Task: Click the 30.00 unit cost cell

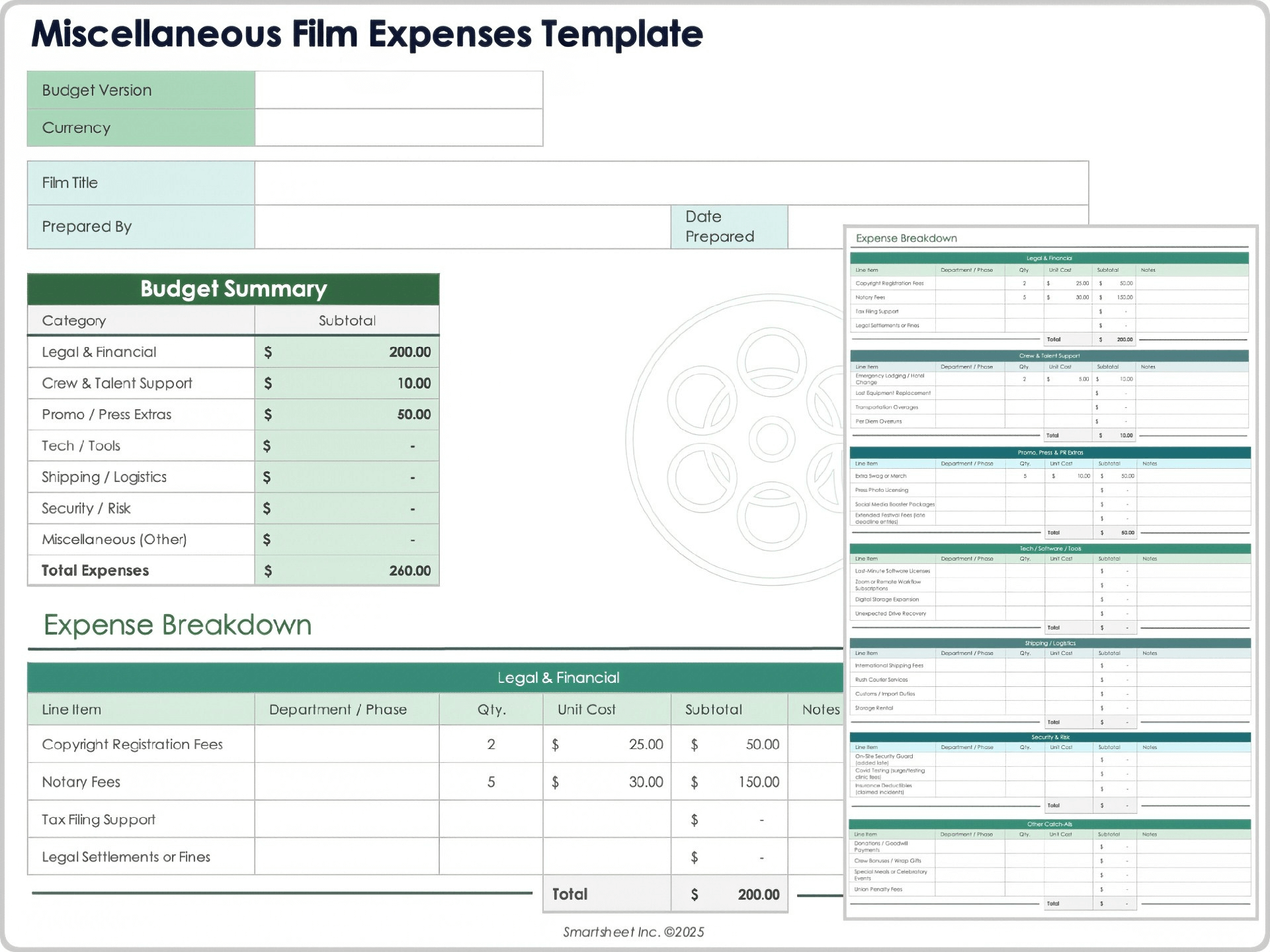Action: coord(607,782)
